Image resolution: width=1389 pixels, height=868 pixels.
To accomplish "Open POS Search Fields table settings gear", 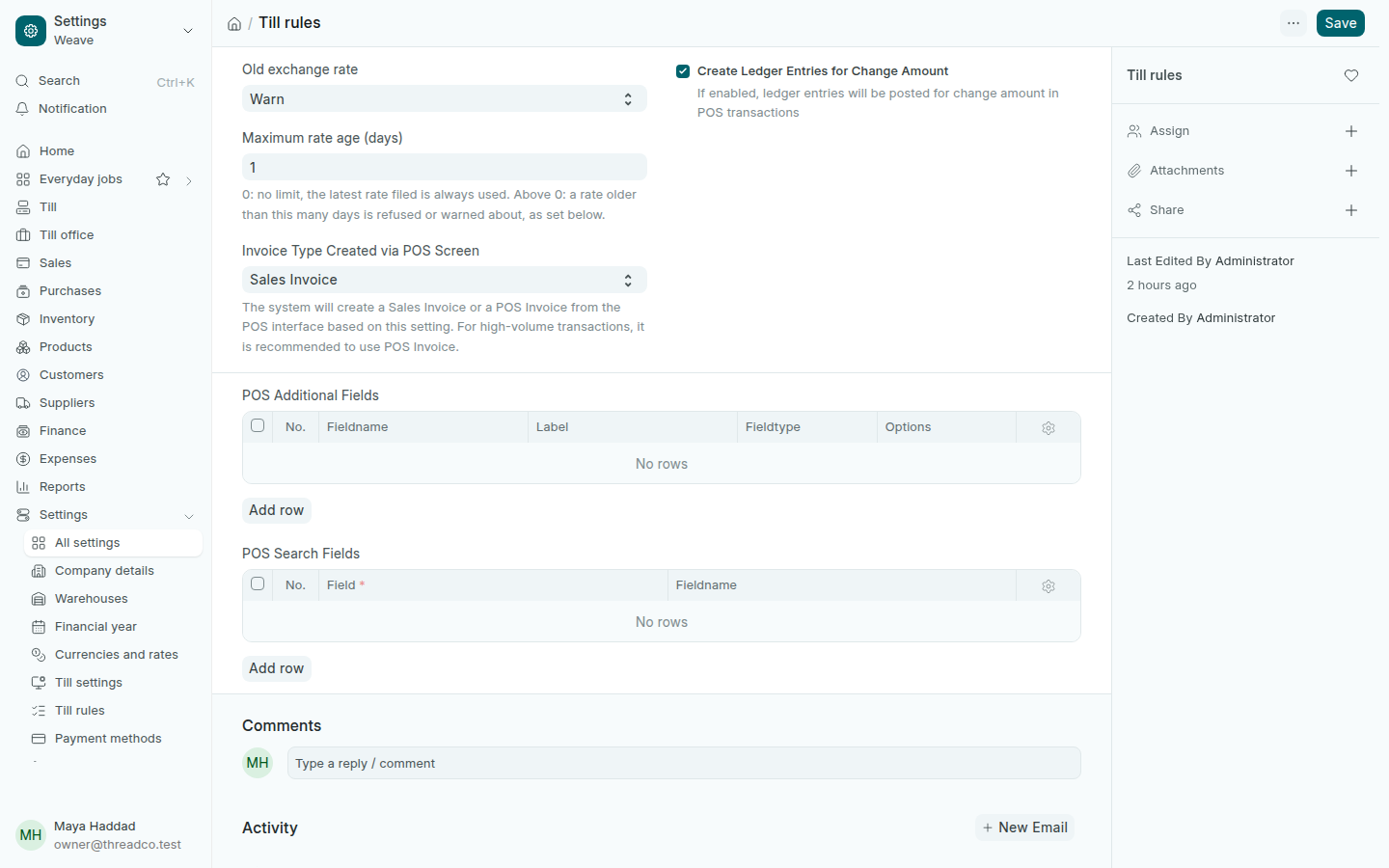I will (x=1049, y=586).
